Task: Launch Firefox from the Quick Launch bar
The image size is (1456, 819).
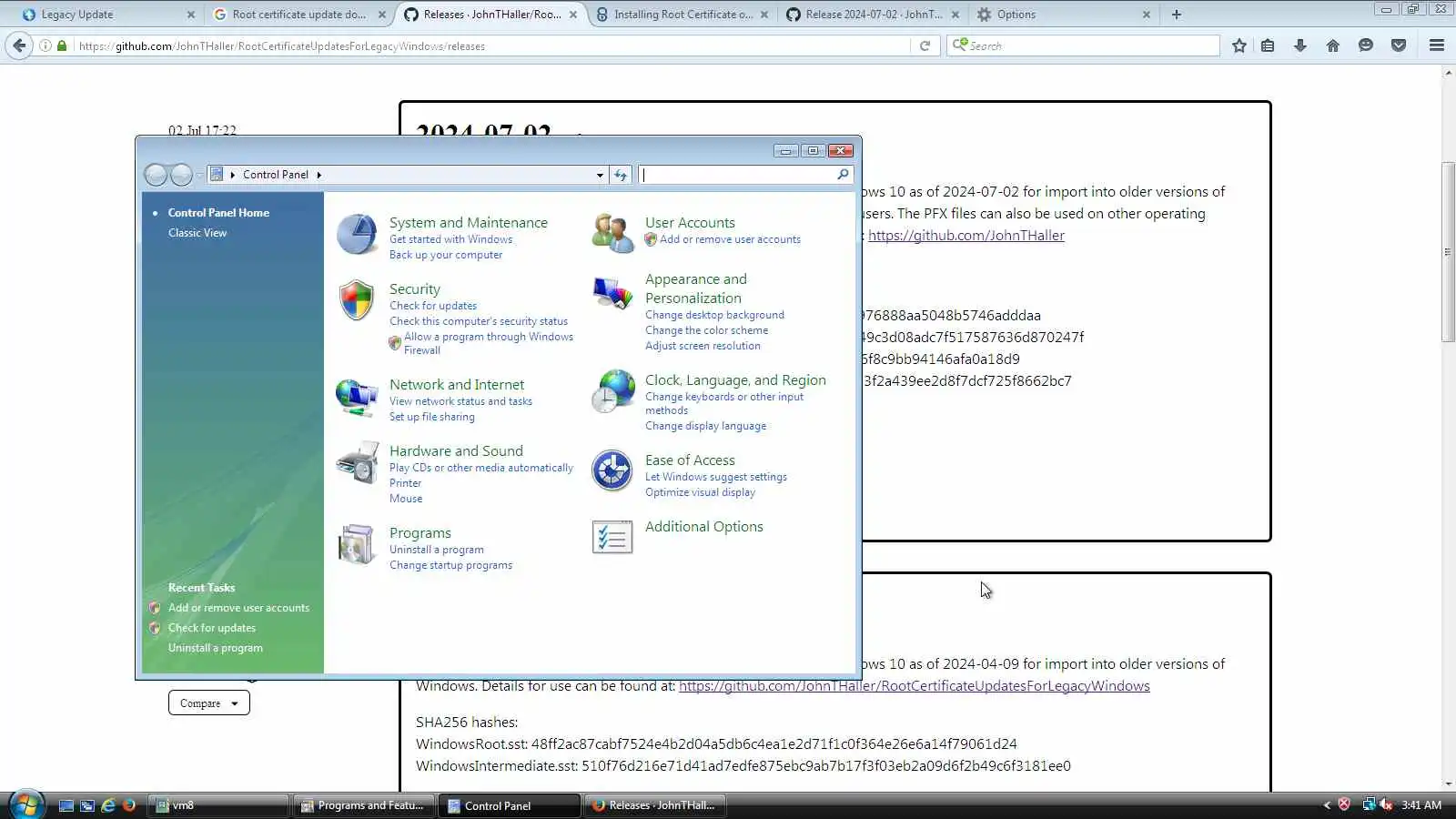Action: 129,805
